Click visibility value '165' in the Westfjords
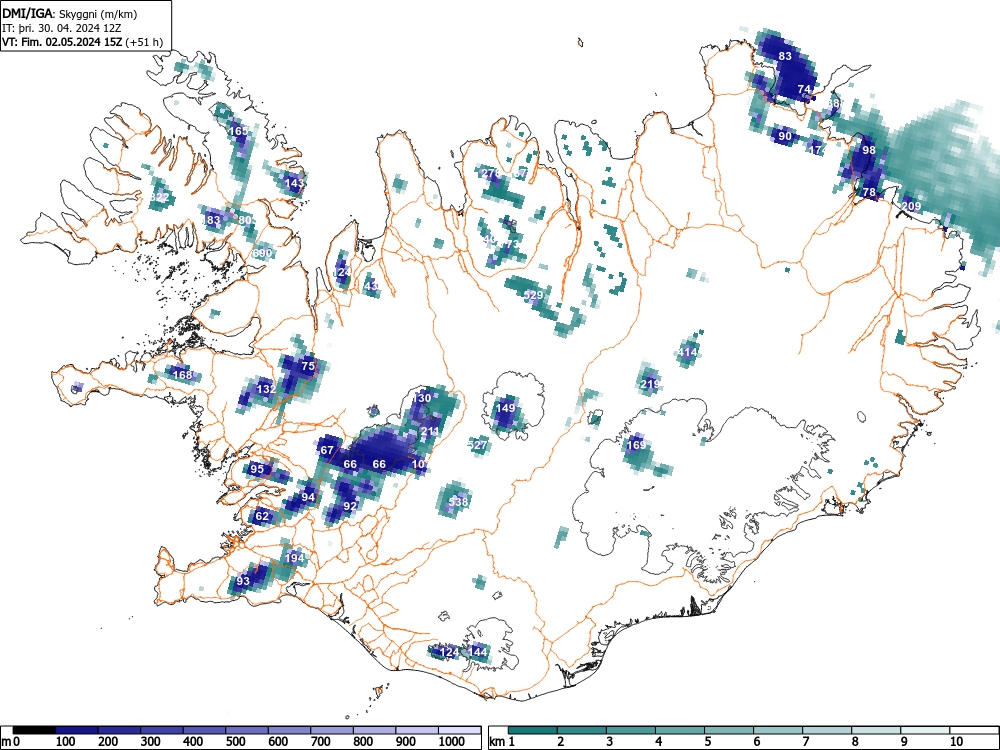Viewport: 1000px width, 750px height. [238, 131]
